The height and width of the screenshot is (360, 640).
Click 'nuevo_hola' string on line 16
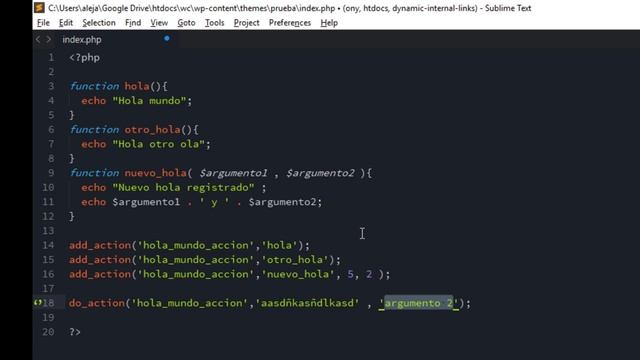298,274
